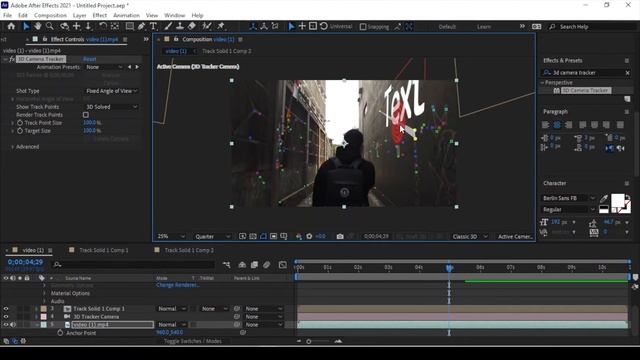This screenshot has width=640, height=360.
Task: Click the current time indicator in timeline
Action: (449, 268)
